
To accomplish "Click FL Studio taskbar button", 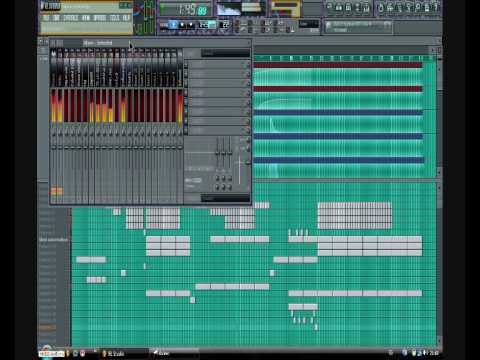I will pyautogui.click(x=125, y=353).
